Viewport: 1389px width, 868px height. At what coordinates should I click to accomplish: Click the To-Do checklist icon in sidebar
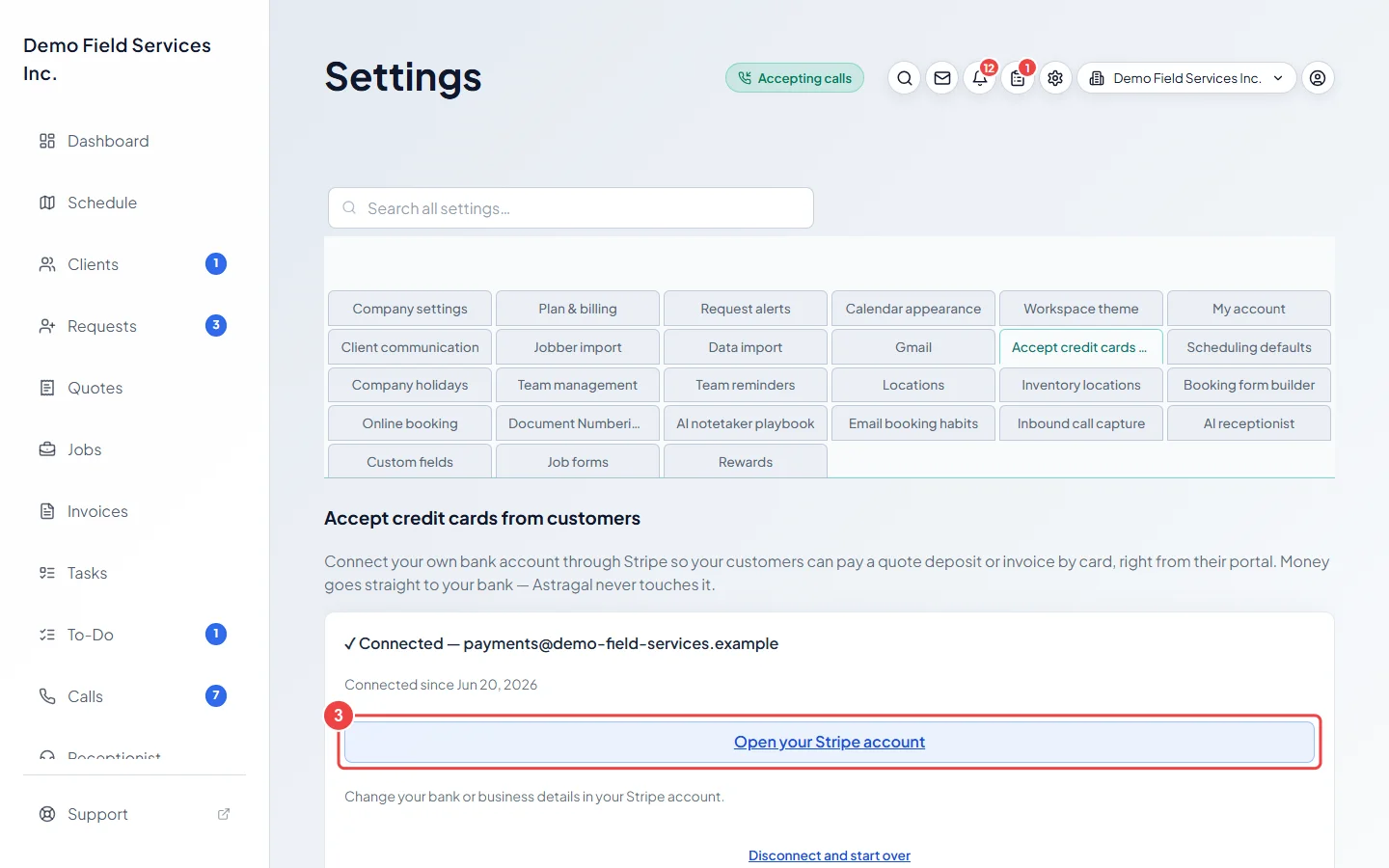click(x=47, y=635)
